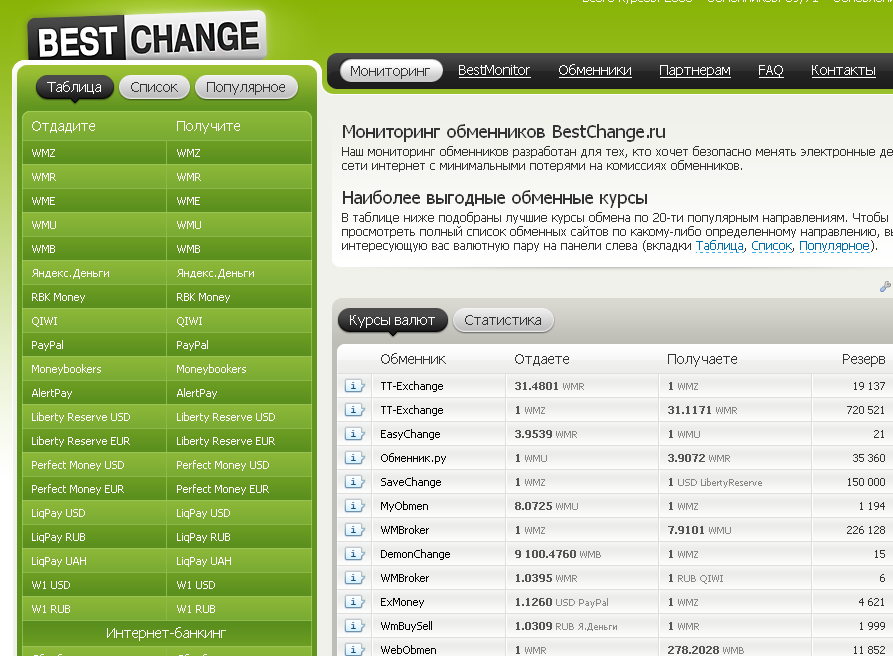Open info icon for MyObmen row
893x656 pixels.
tap(354, 506)
